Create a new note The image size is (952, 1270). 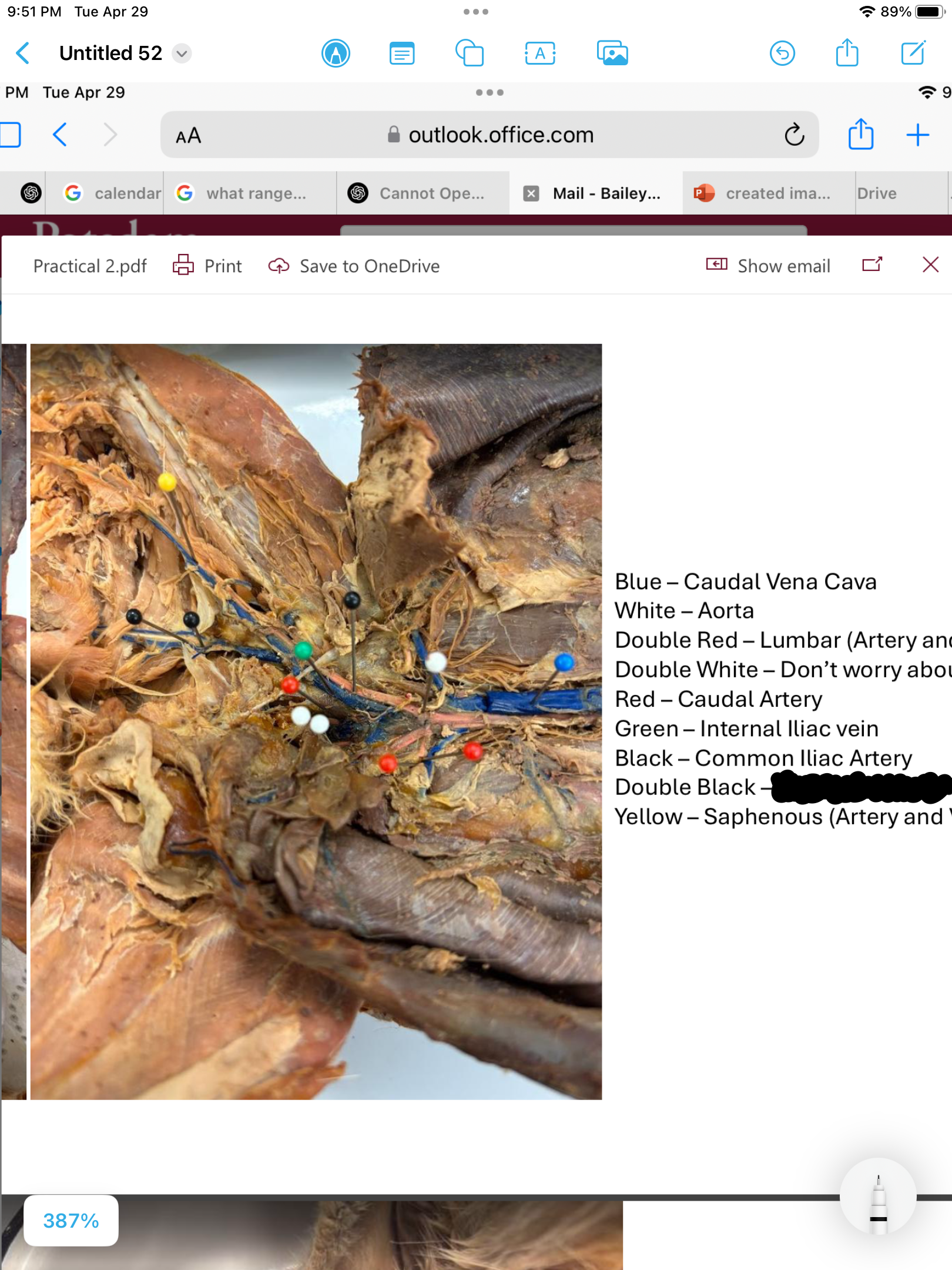[913, 54]
